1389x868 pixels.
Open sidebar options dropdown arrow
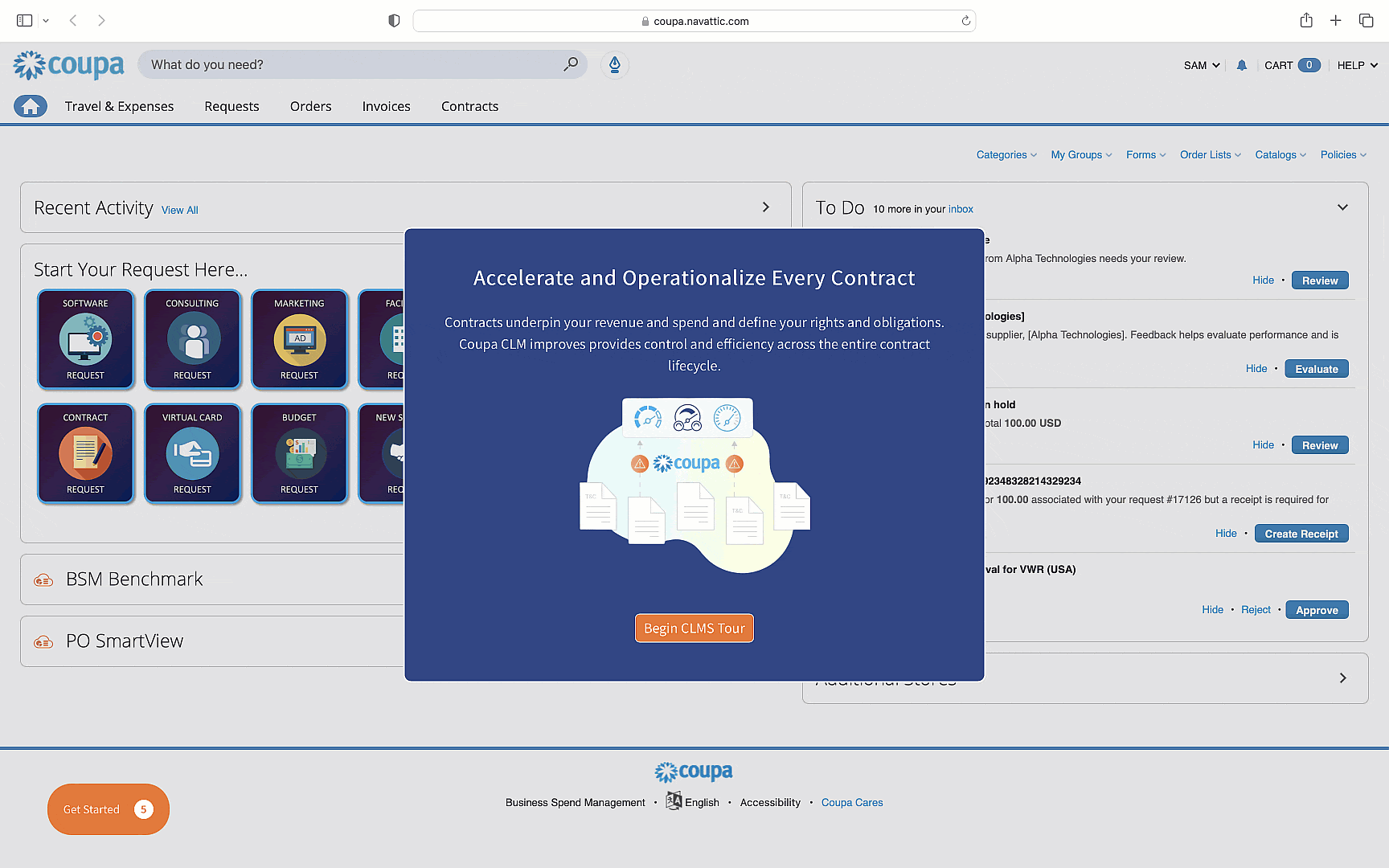pyautogui.click(x=46, y=21)
